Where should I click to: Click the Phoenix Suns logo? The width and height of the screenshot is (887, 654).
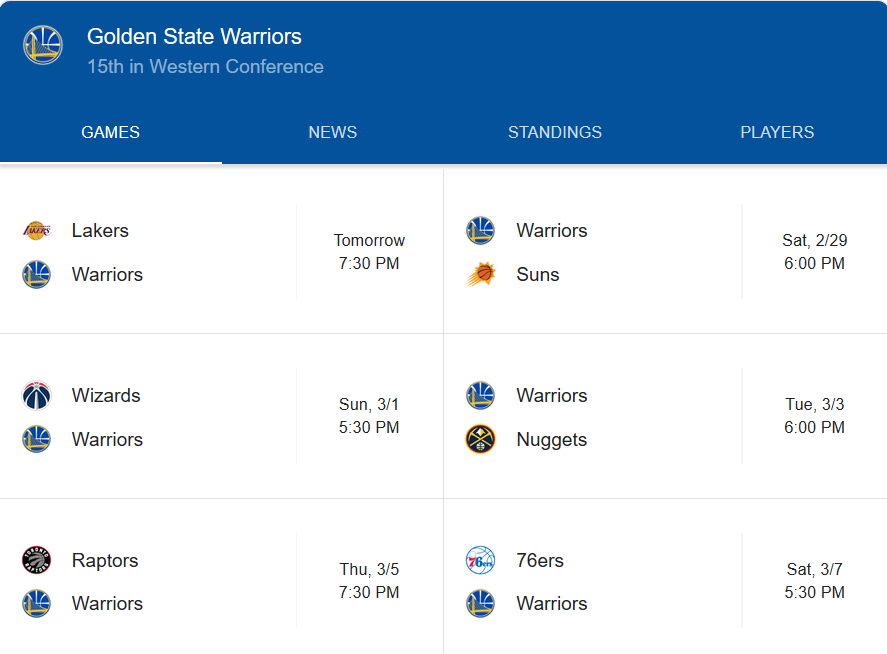(x=480, y=275)
